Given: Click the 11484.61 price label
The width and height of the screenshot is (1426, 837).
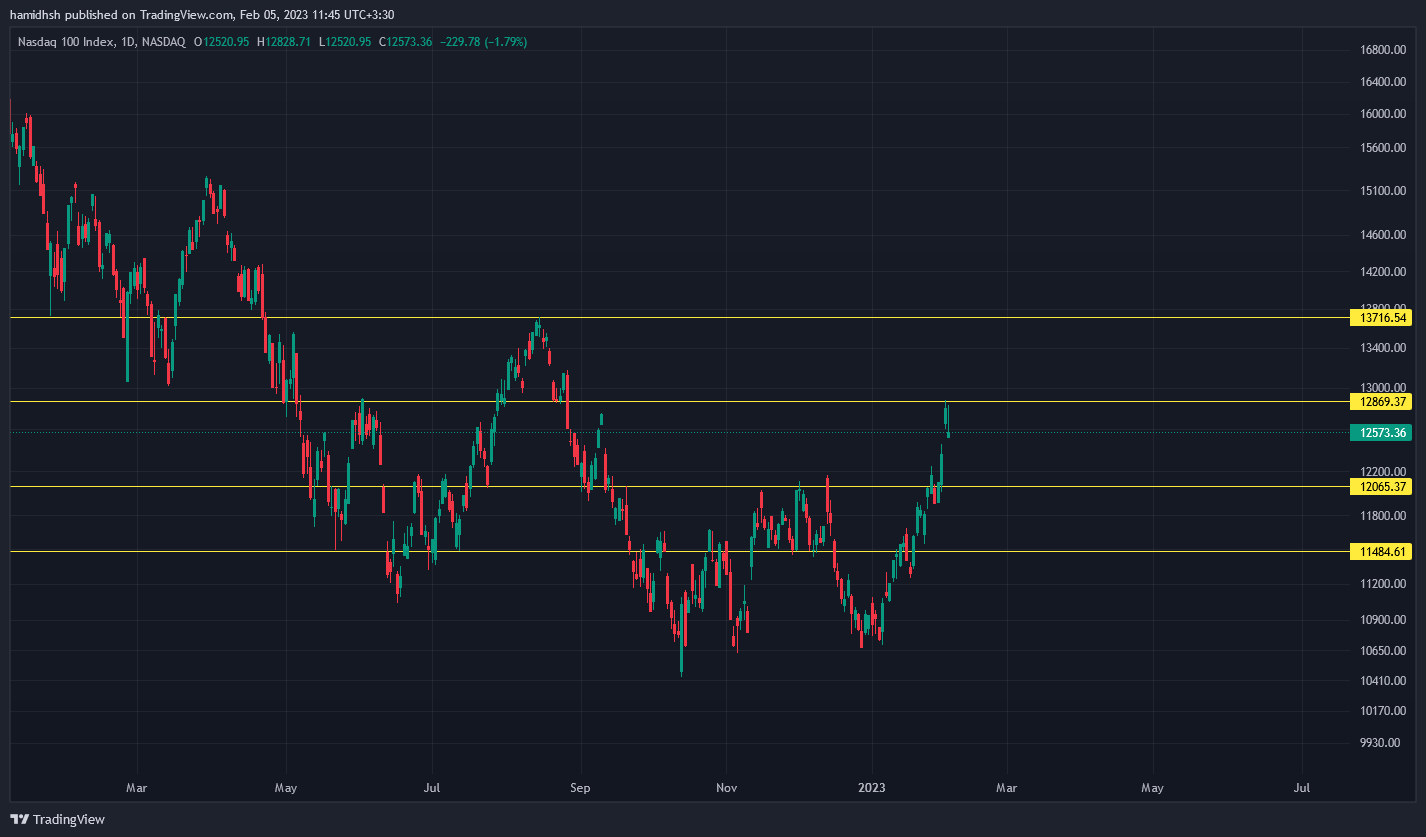Looking at the screenshot, I should coord(1381,552).
